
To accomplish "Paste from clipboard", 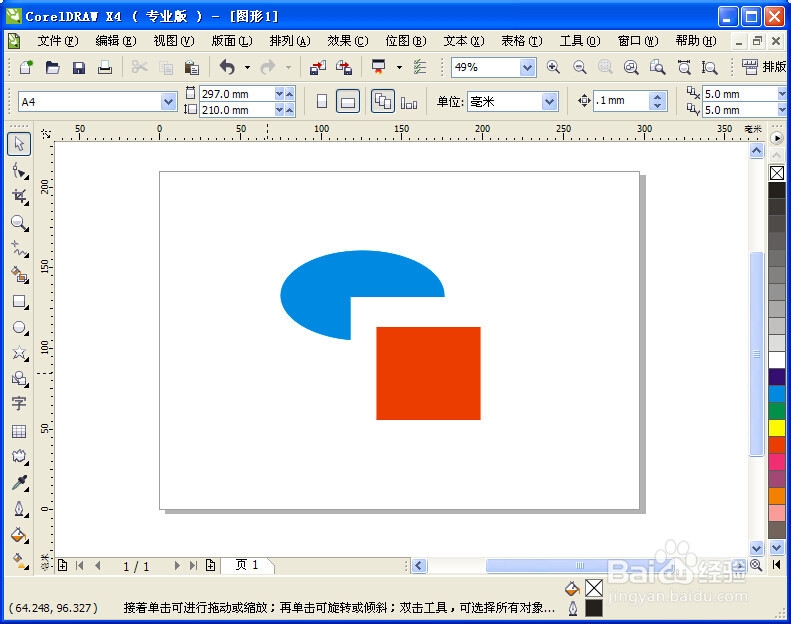I will tap(192, 67).
